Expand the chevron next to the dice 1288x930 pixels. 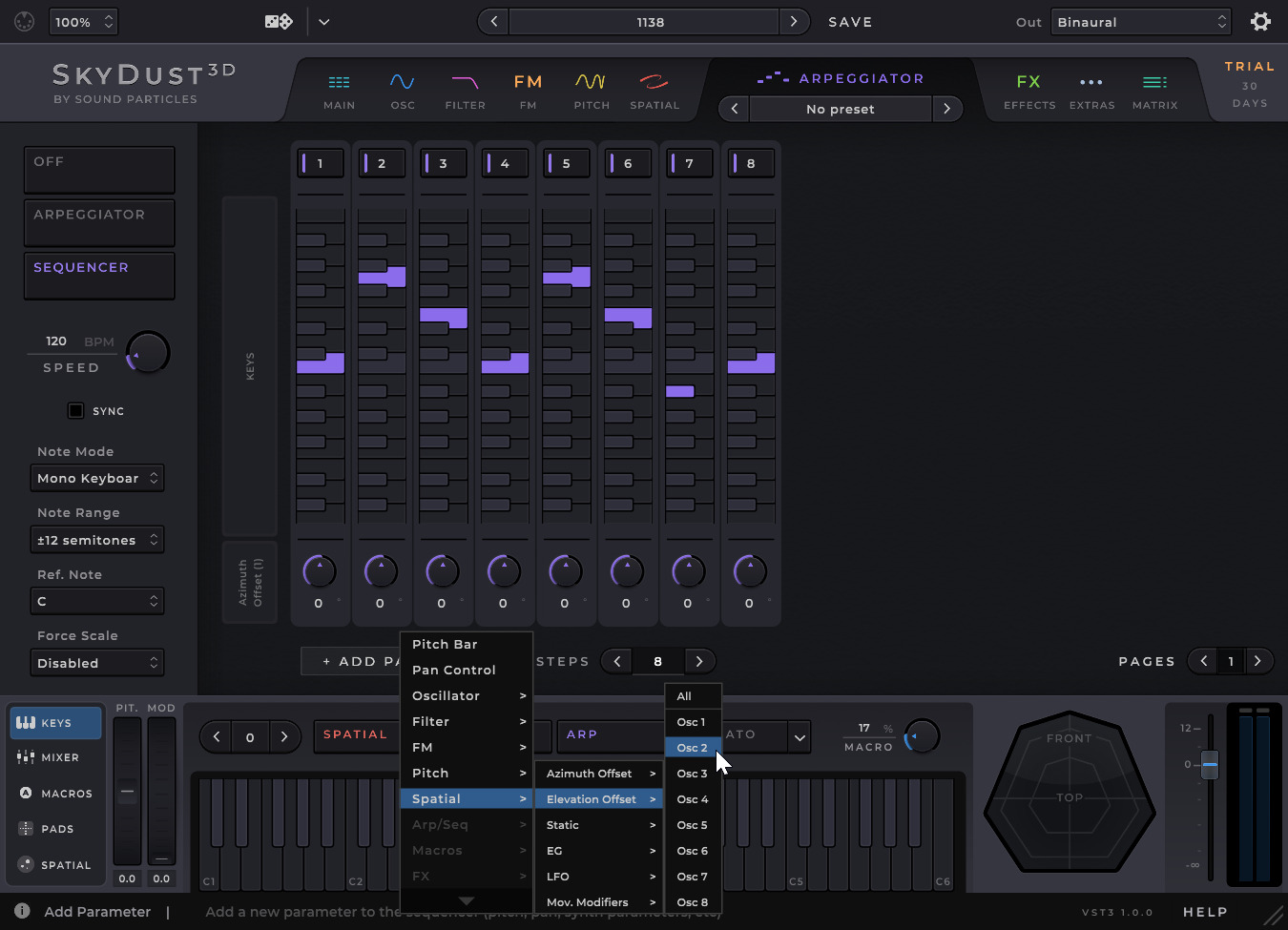point(324,22)
